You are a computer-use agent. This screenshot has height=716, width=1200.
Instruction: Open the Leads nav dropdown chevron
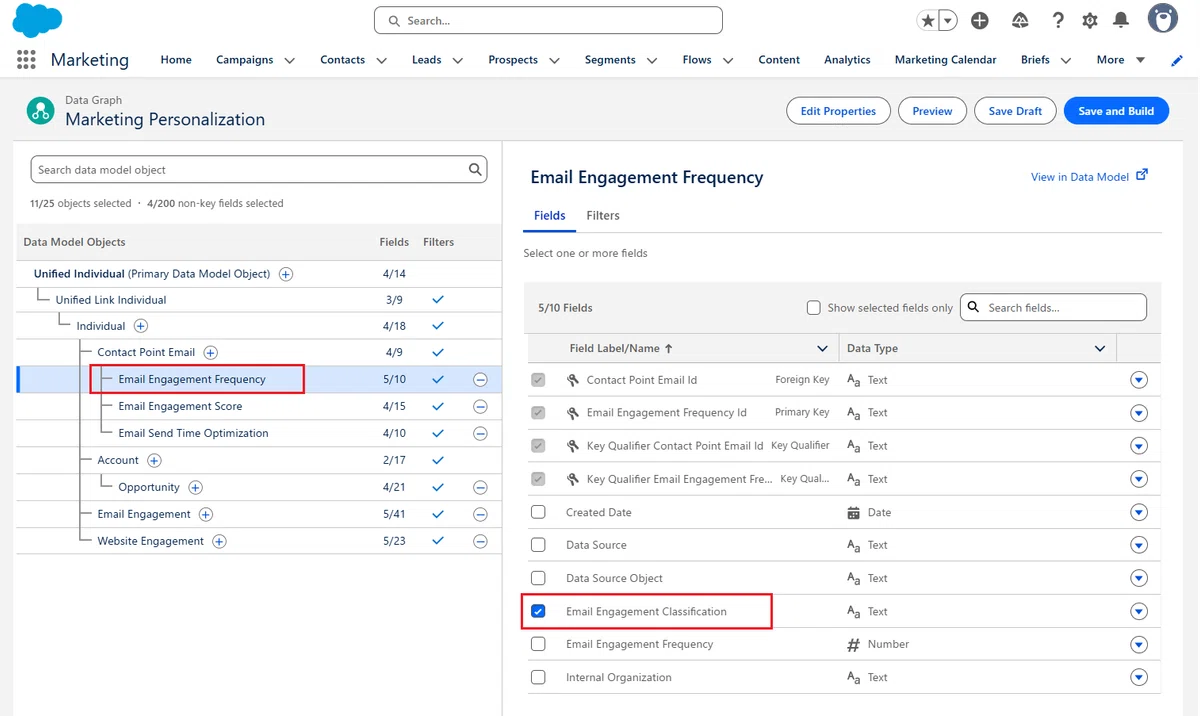pos(458,61)
